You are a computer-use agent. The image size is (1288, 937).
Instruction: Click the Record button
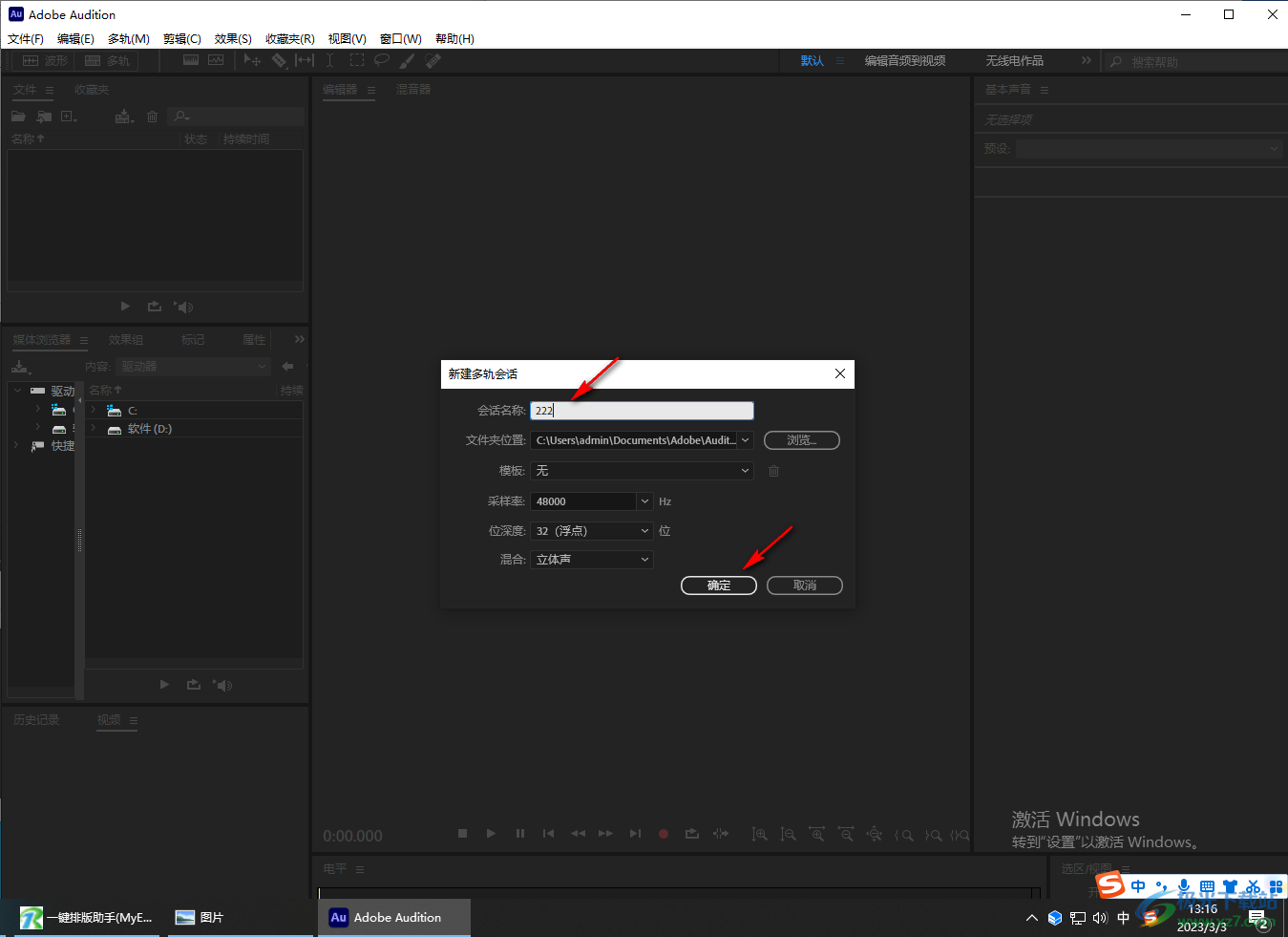664,834
